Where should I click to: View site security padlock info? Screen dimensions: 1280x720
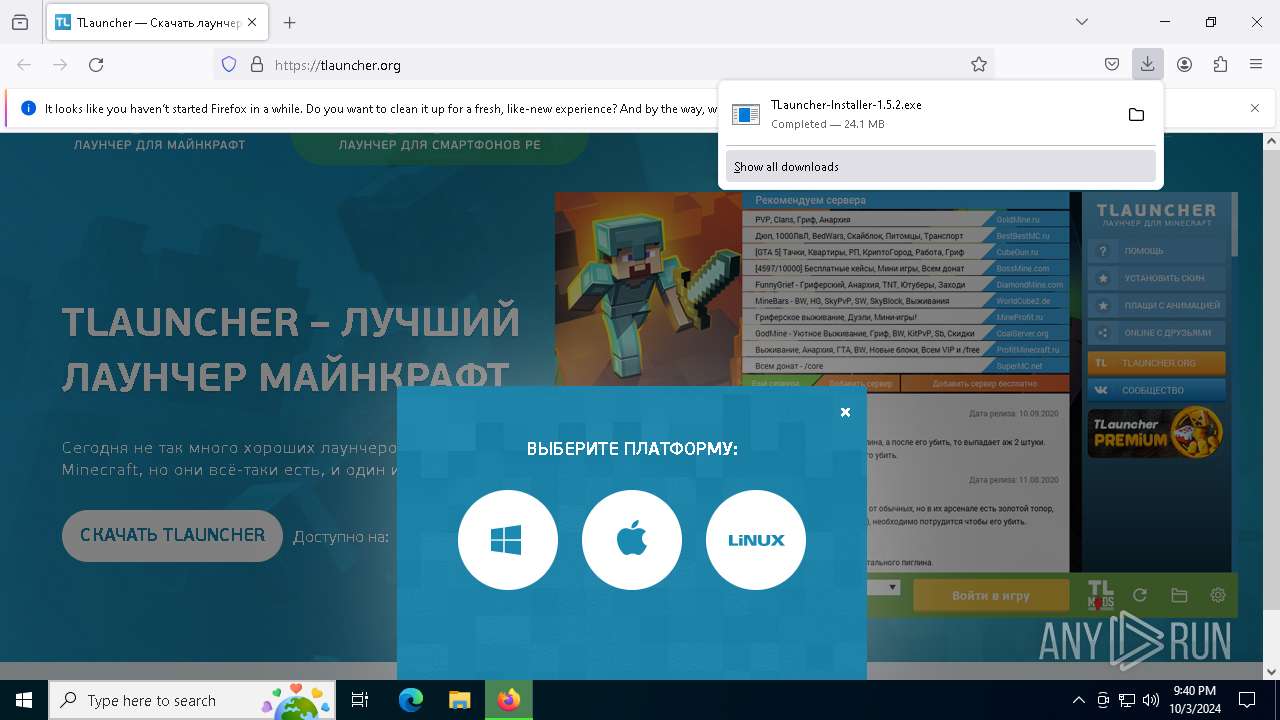[x=257, y=65]
